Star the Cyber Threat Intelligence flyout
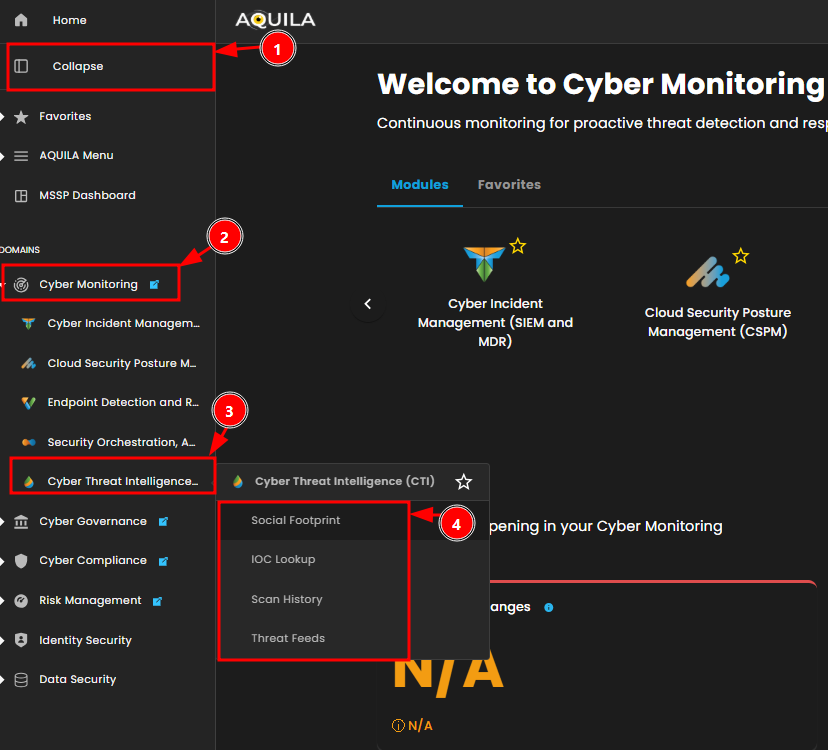 pos(464,482)
